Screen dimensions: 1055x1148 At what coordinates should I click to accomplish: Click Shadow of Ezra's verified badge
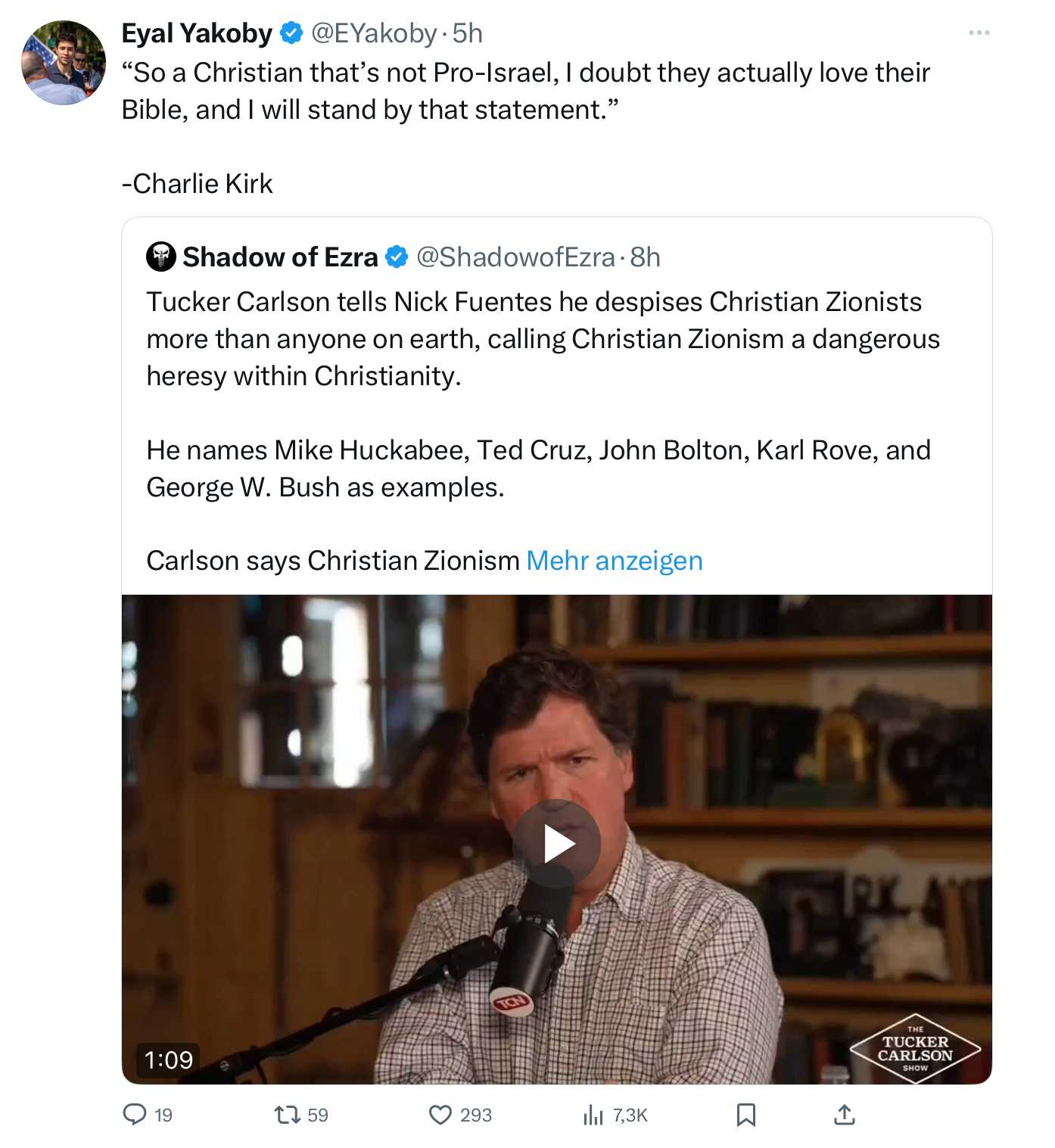pyautogui.click(x=397, y=257)
